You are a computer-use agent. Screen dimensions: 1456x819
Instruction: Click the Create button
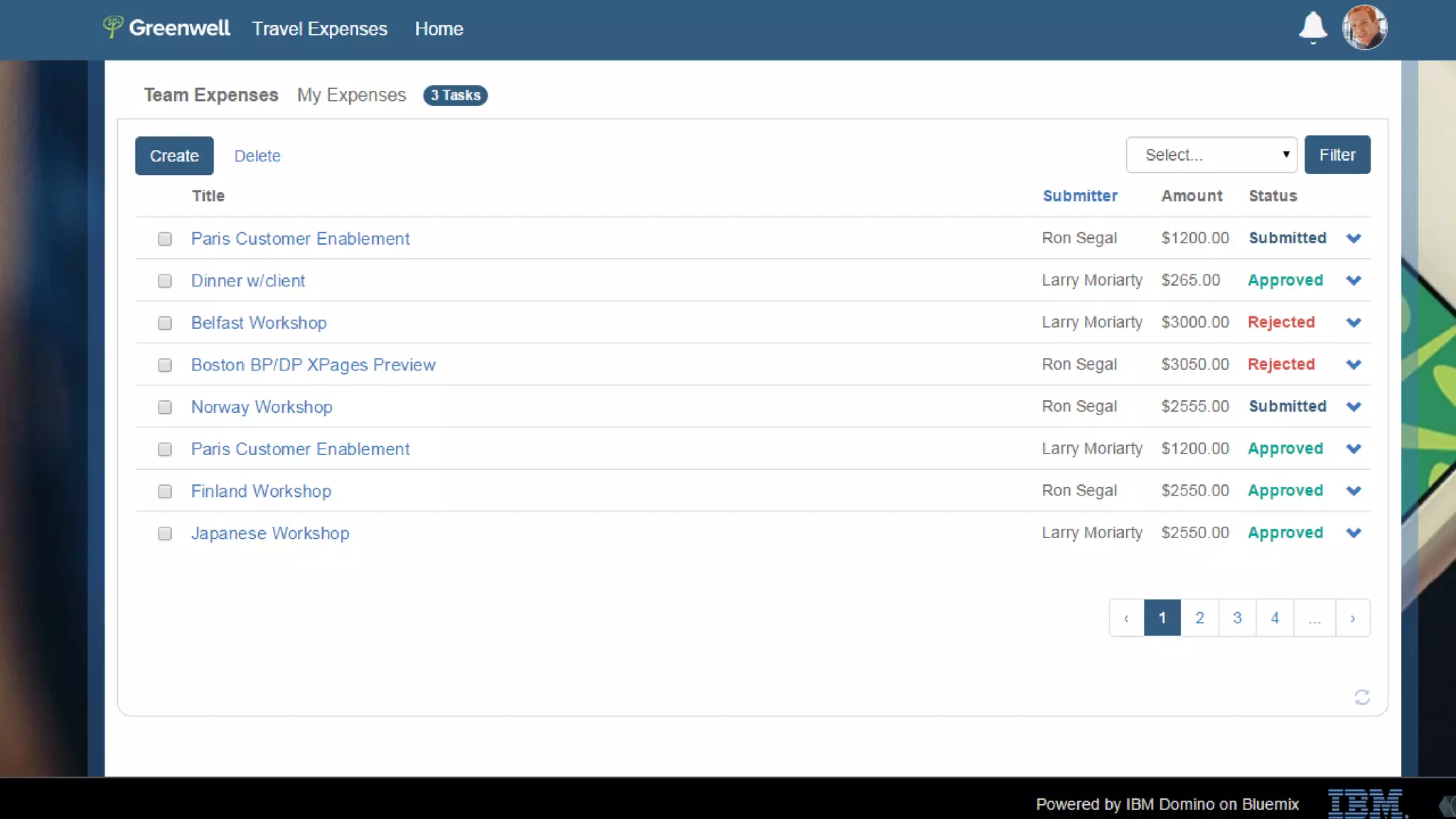[x=174, y=155]
